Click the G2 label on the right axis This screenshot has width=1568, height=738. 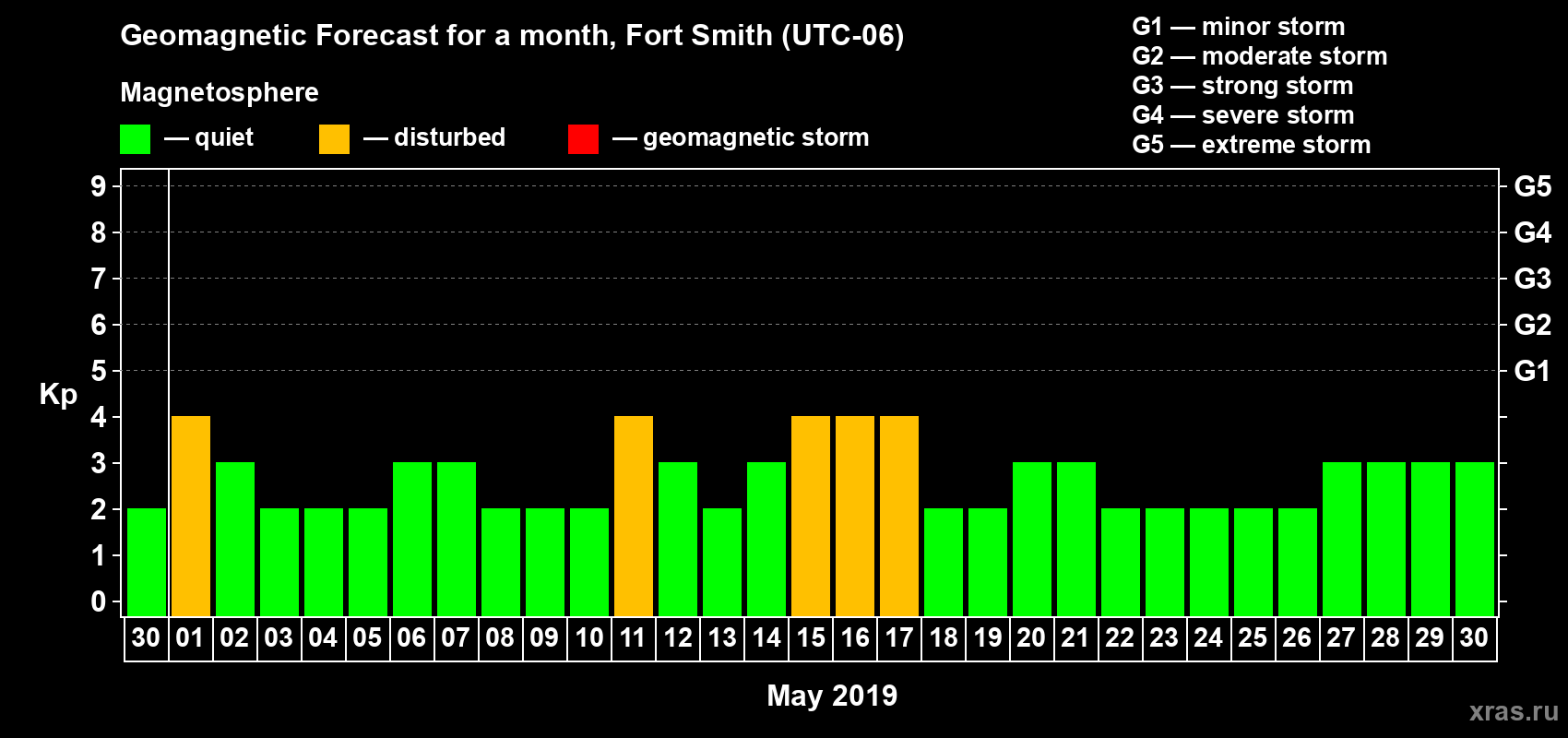[x=1532, y=325]
